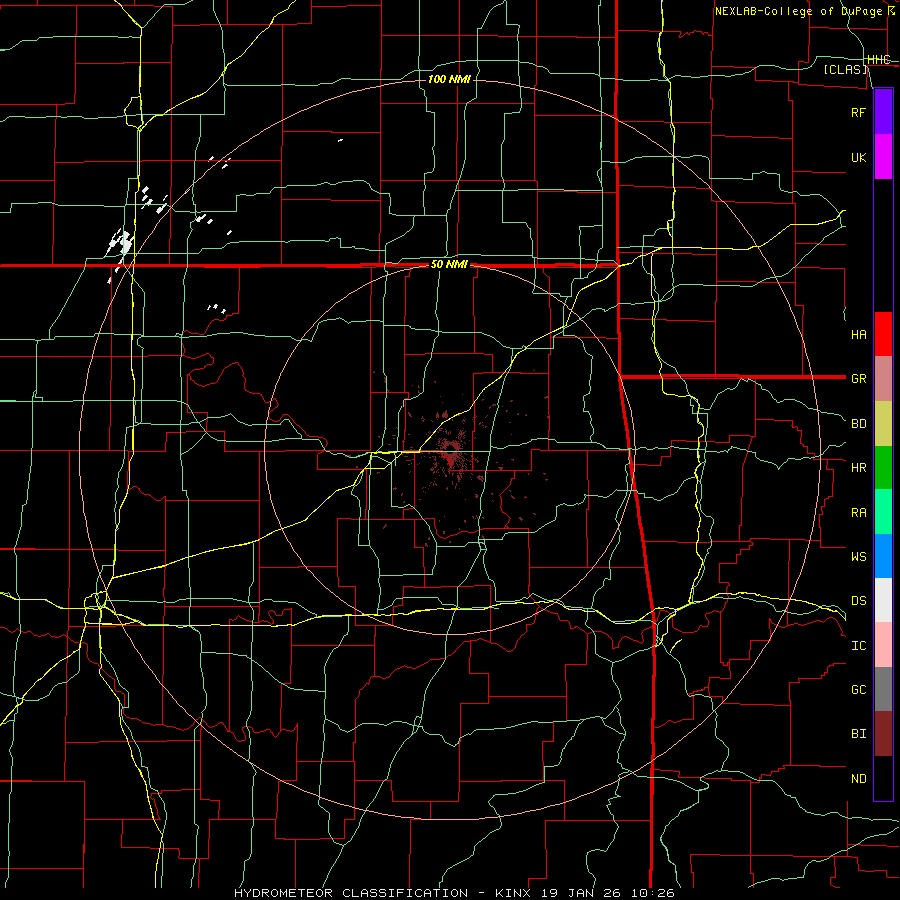
Task: Click the HR legend label
Action: click(859, 468)
